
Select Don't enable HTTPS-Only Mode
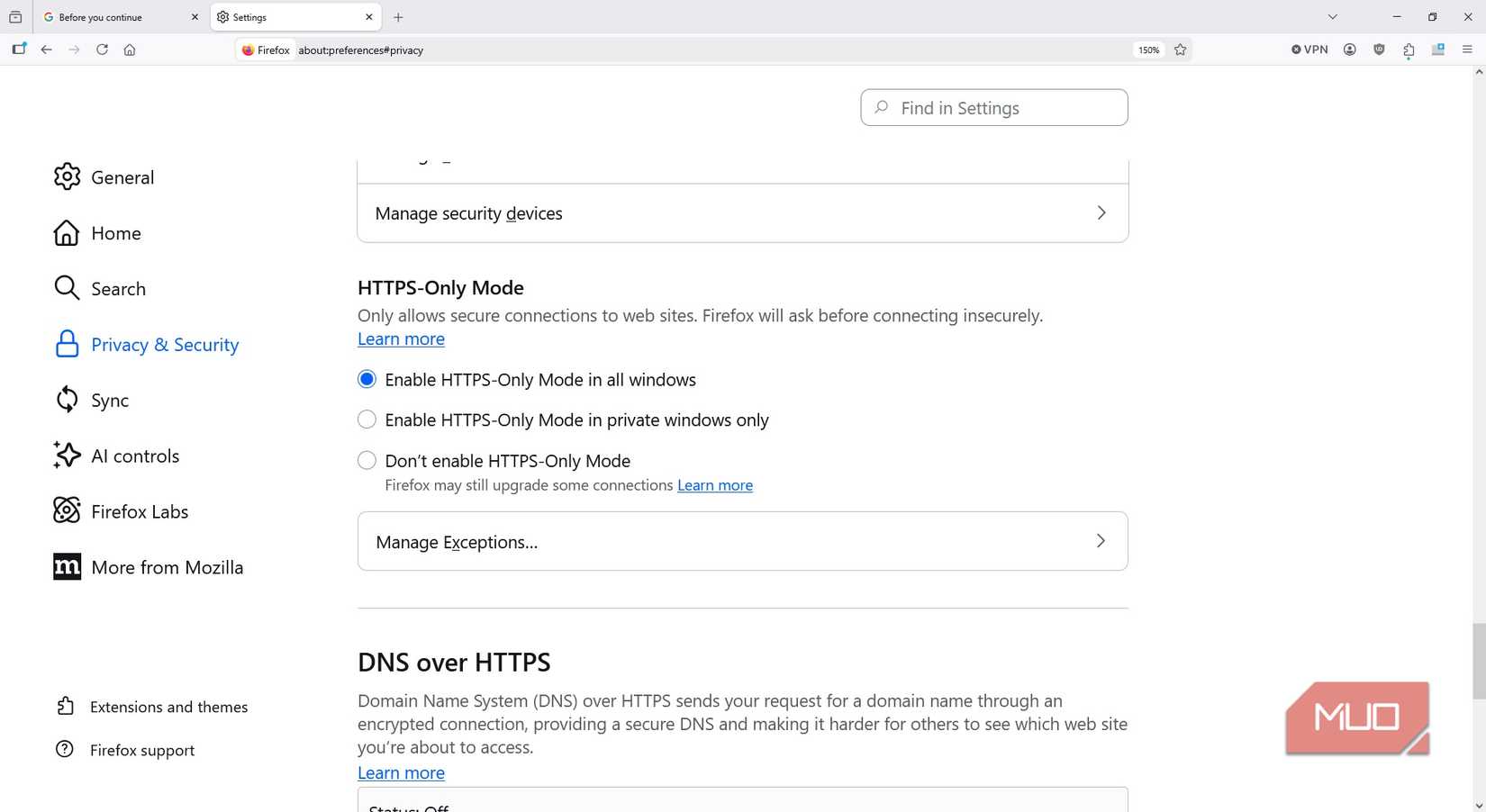tap(367, 460)
